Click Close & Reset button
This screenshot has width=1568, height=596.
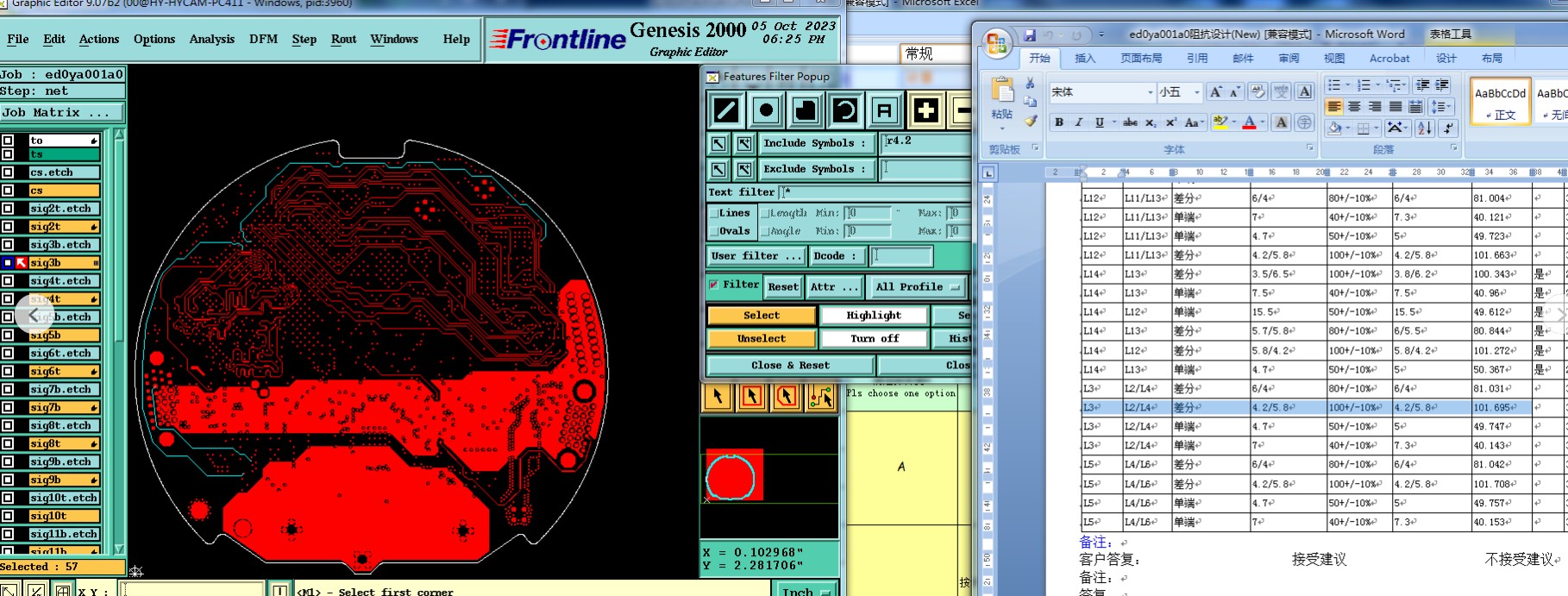coord(790,366)
